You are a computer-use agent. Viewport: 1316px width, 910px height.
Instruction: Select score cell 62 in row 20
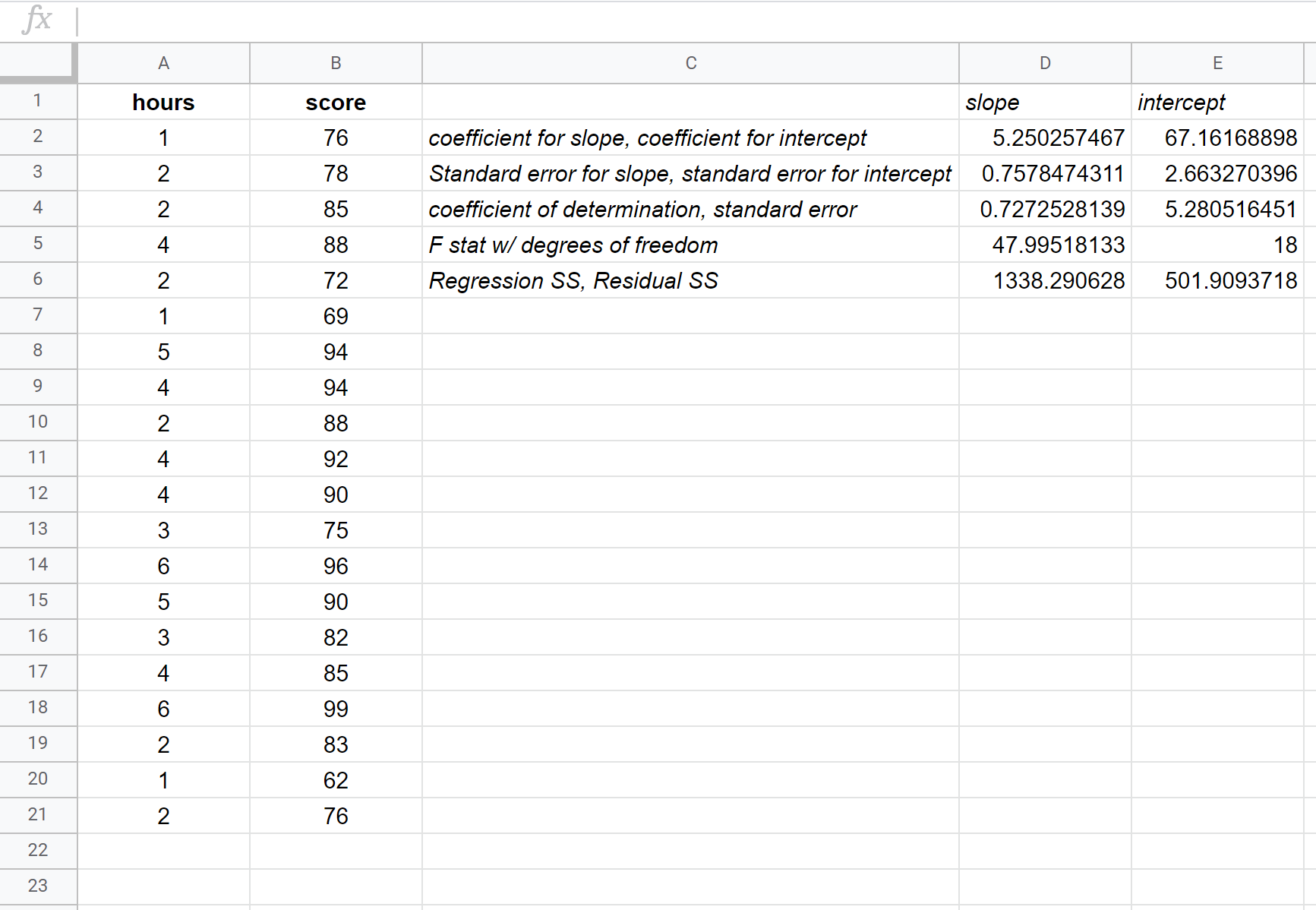click(x=336, y=780)
